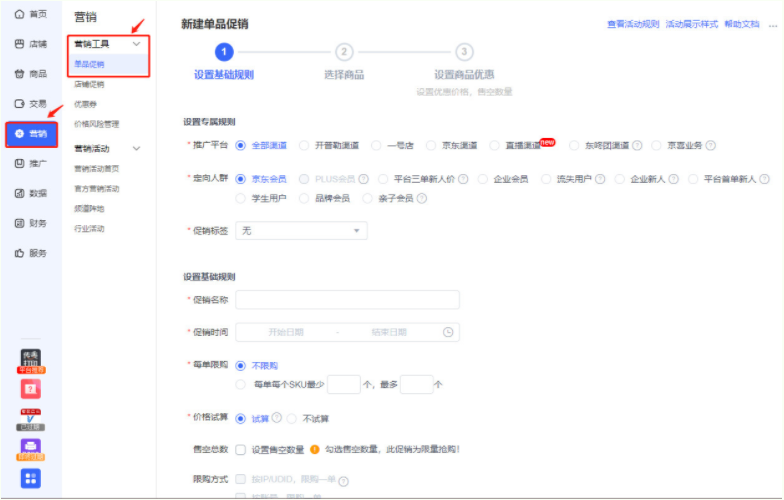Open the 促销标签 dropdown showing 无

click(x=302, y=230)
